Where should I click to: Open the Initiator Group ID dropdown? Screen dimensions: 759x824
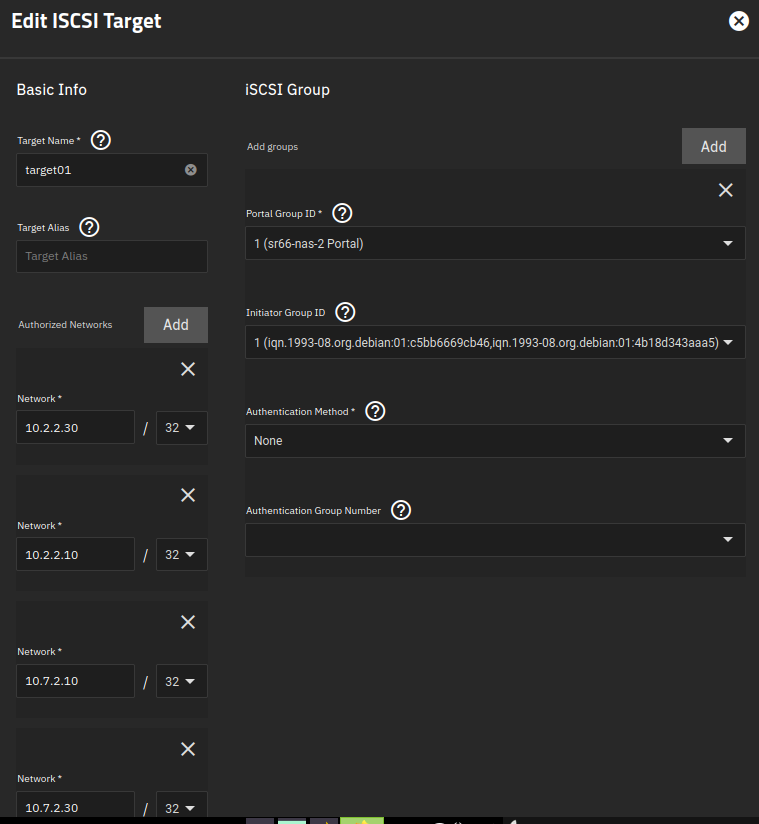click(495, 341)
